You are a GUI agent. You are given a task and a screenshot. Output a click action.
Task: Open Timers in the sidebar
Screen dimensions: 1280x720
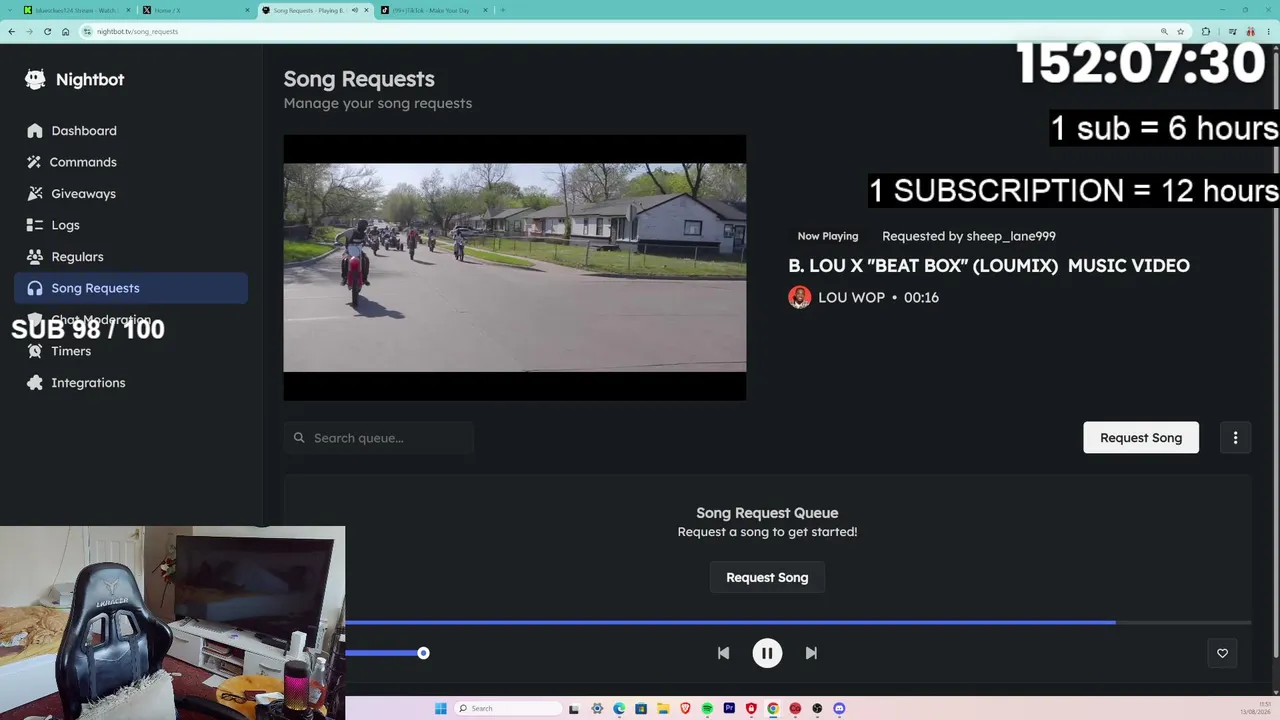(x=131, y=351)
